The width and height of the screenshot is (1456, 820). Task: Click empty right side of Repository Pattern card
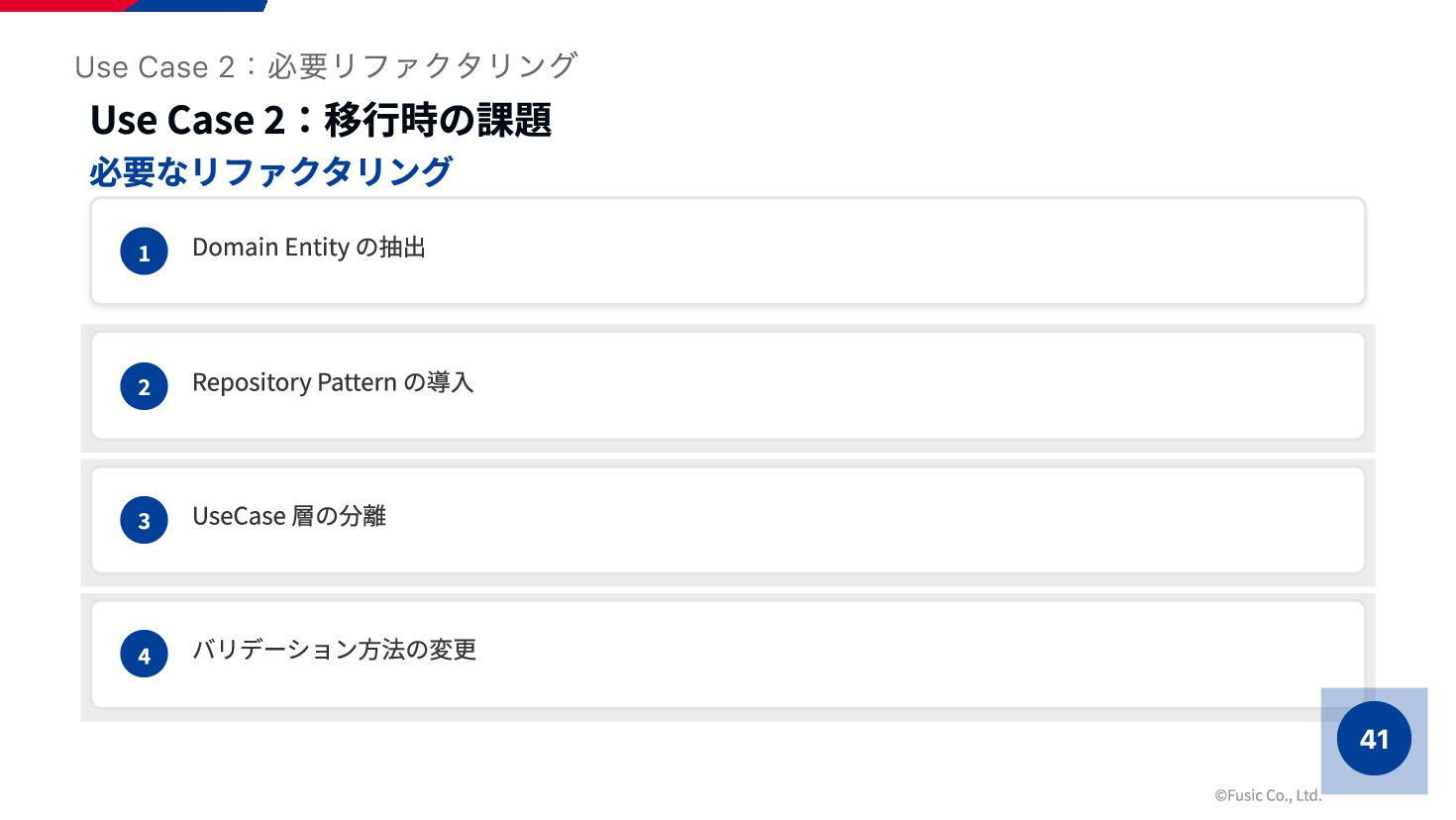coord(990,386)
